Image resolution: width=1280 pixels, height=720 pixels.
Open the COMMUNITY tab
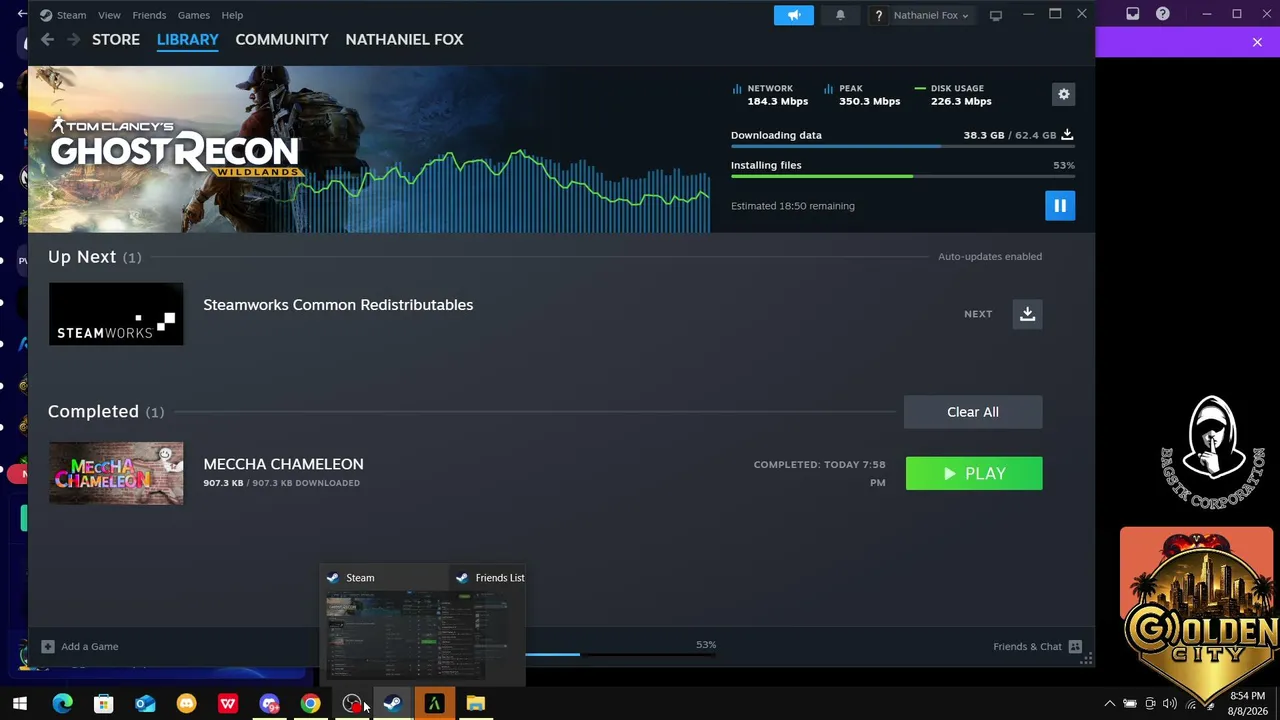(x=282, y=39)
